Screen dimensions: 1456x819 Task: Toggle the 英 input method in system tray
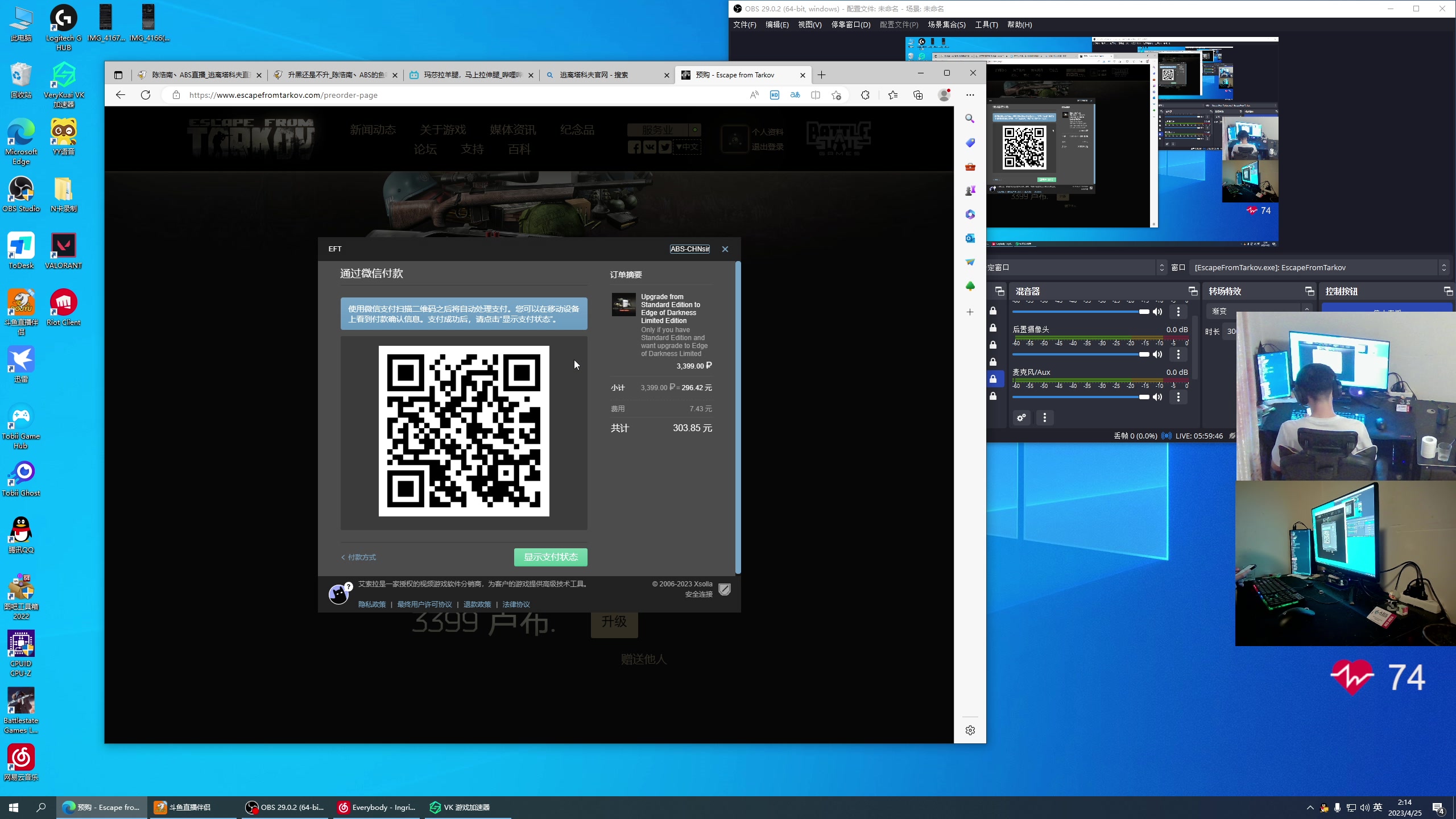coord(1378,807)
